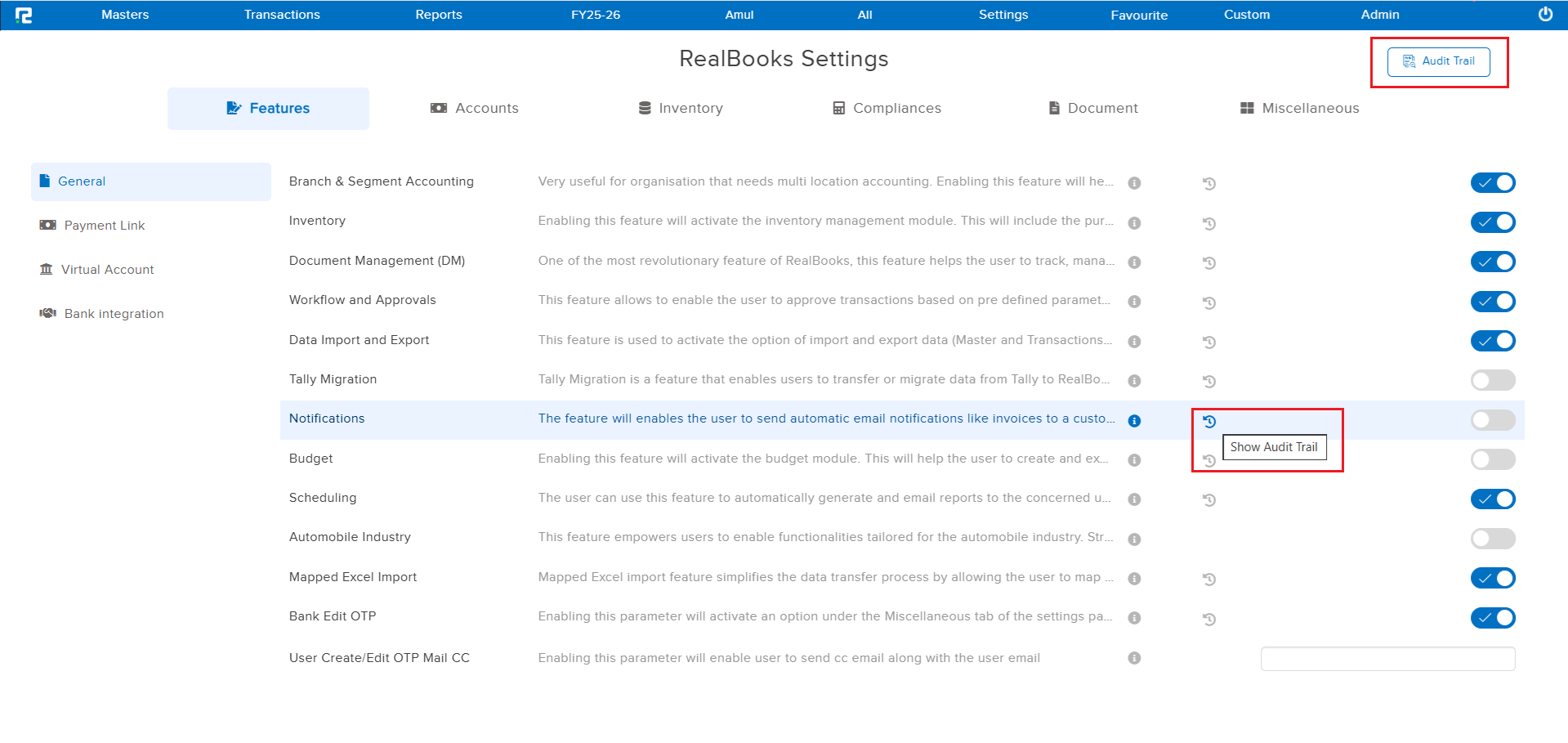Image resolution: width=1568 pixels, height=743 pixels.
Task: Open the Miscellaneous settings tab
Action: [1298, 108]
